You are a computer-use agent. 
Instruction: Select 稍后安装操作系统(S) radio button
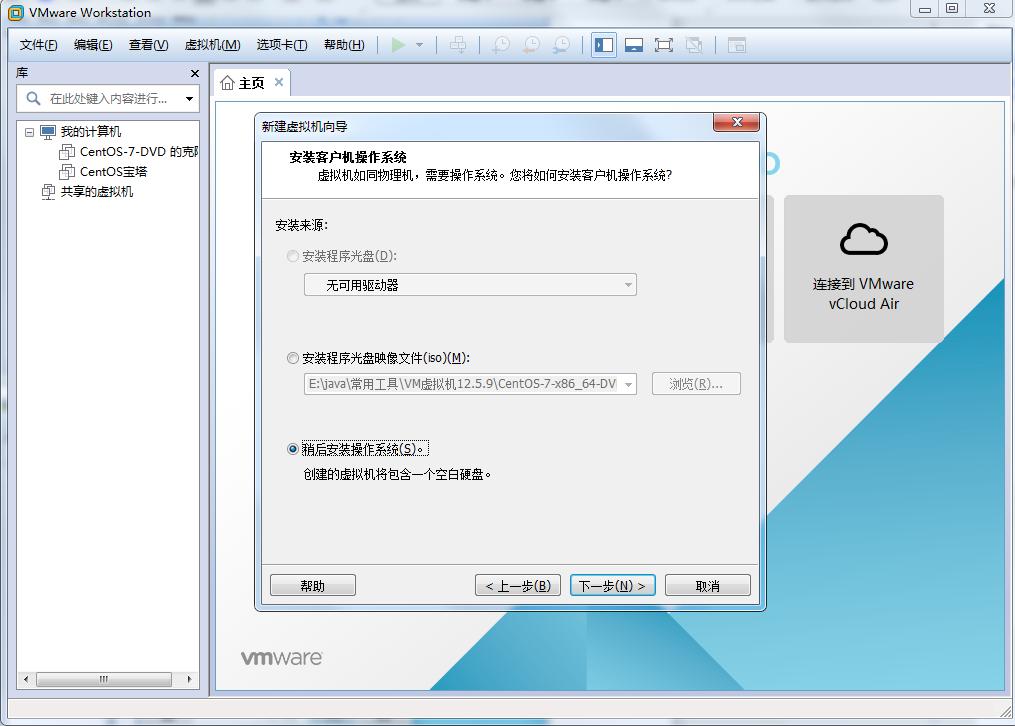tap(293, 449)
